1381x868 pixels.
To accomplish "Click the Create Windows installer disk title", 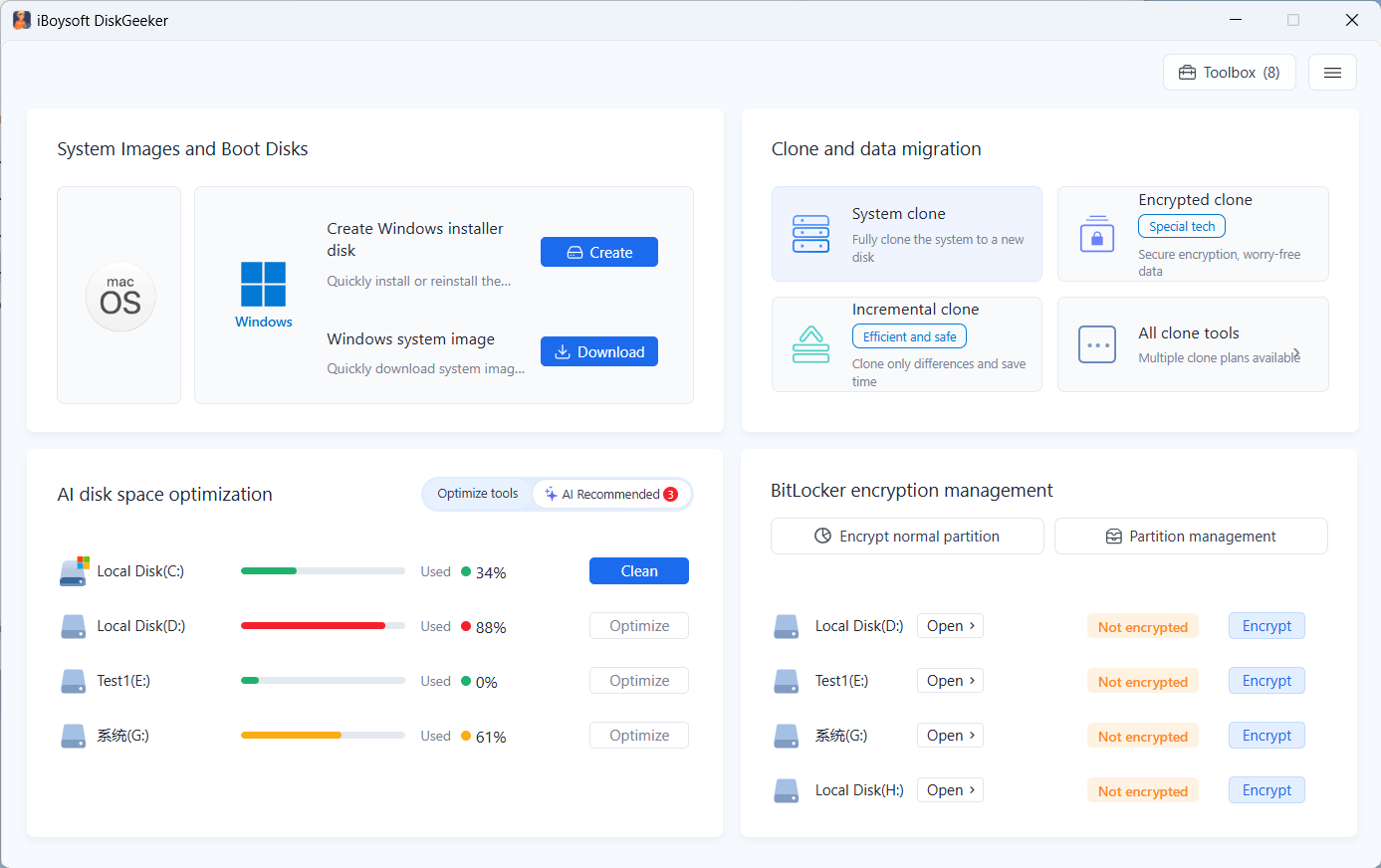I will click(415, 239).
